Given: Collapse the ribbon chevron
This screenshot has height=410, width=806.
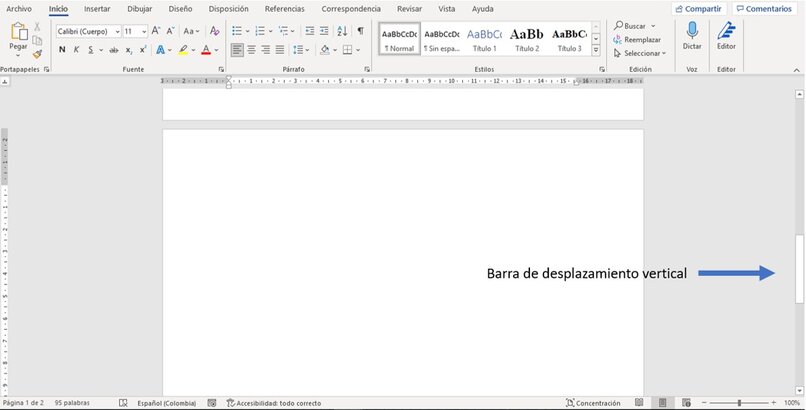Looking at the screenshot, I should (x=797, y=70).
